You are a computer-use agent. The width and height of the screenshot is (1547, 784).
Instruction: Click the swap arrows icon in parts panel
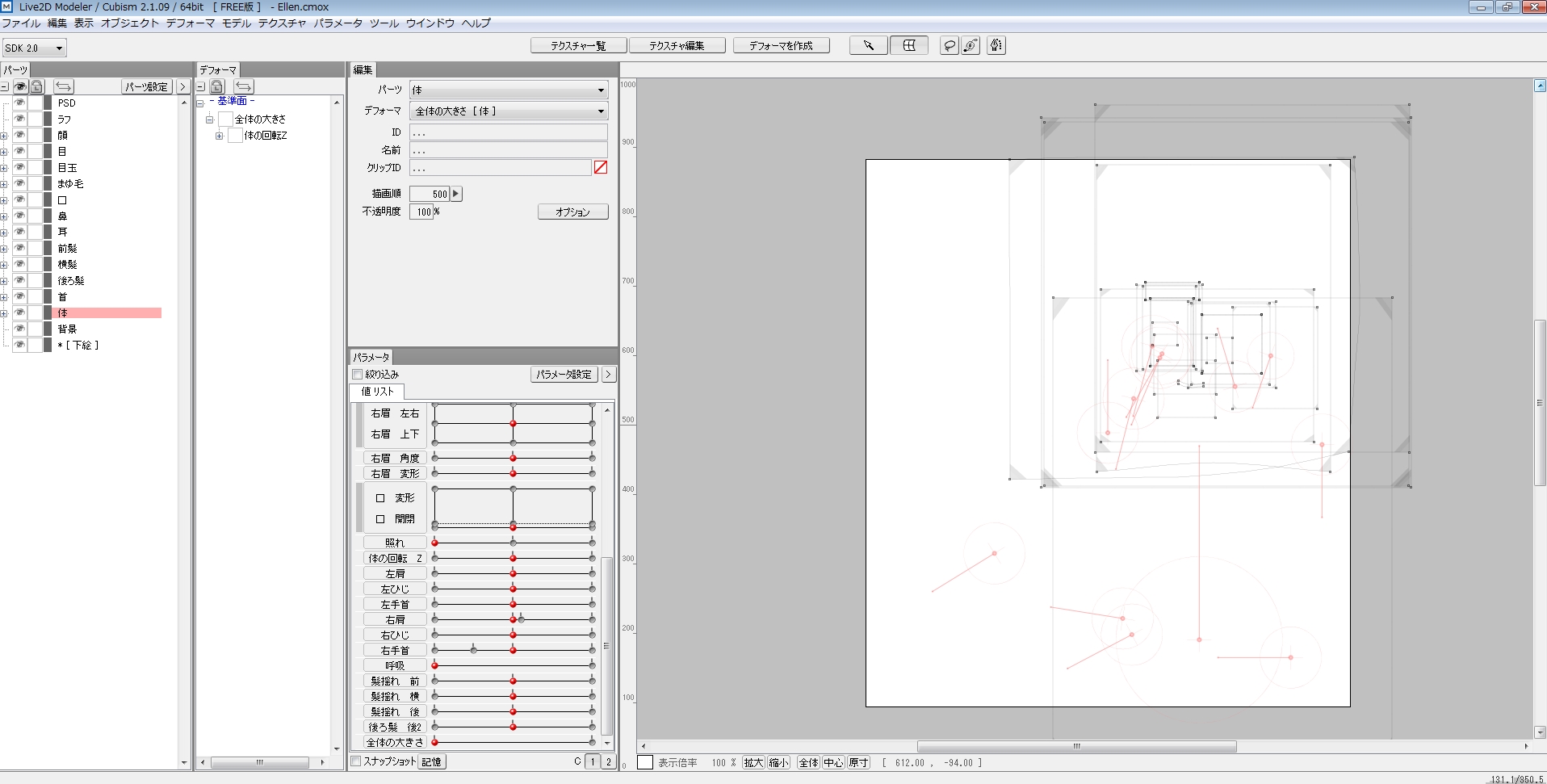click(x=64, y=86)
